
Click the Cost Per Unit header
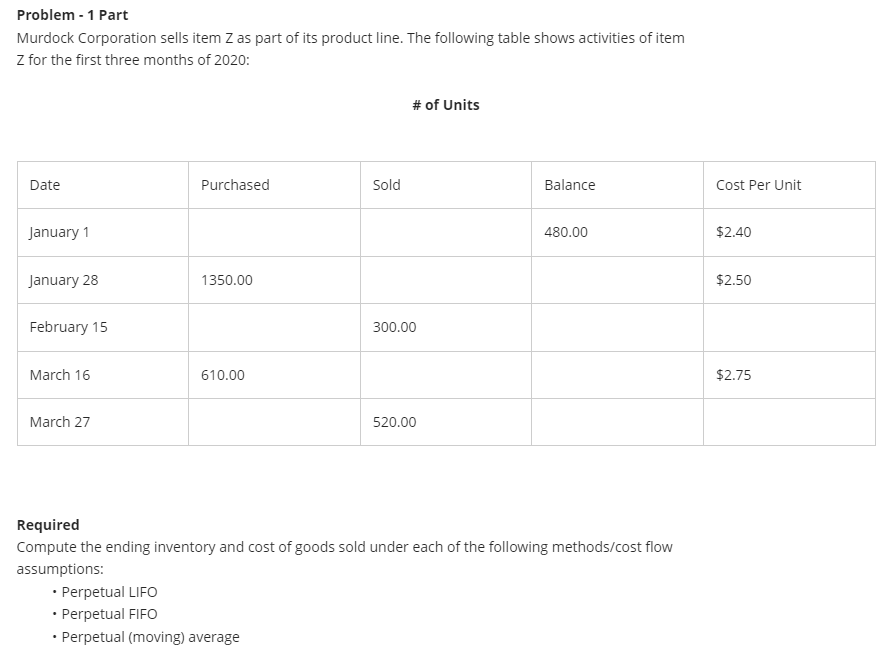[789, 185]
